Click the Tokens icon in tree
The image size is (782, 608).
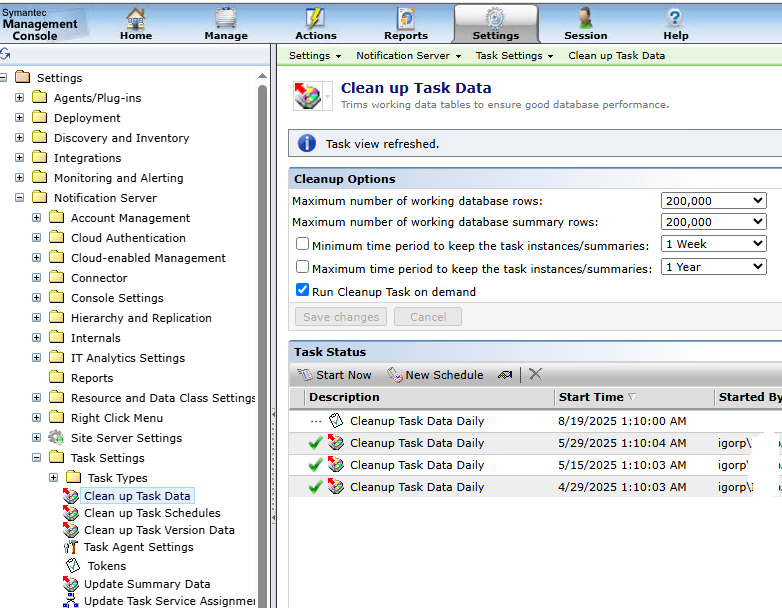(73, 566)
